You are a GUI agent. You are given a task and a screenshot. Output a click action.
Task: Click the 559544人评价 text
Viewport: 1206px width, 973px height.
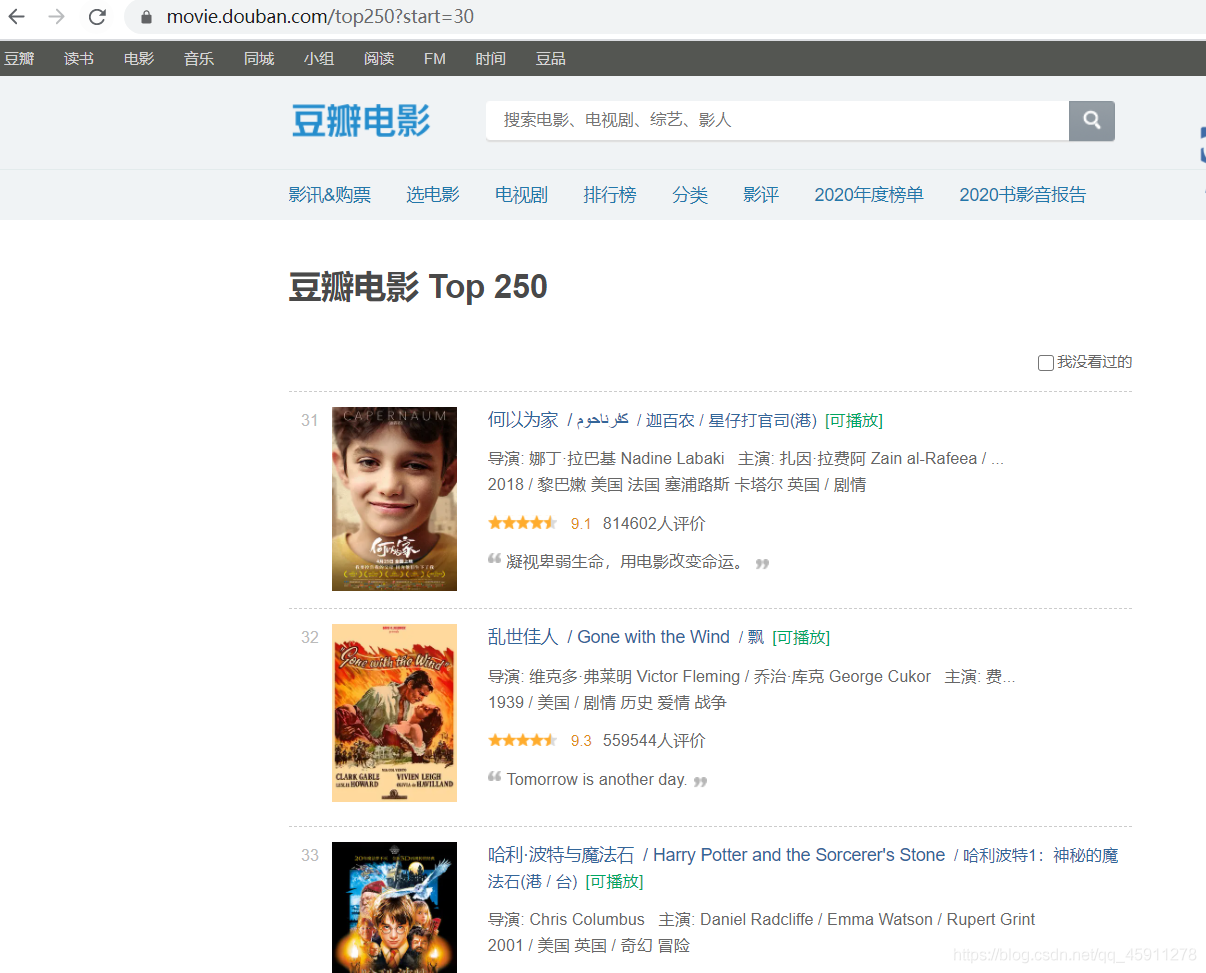[654, 741]
